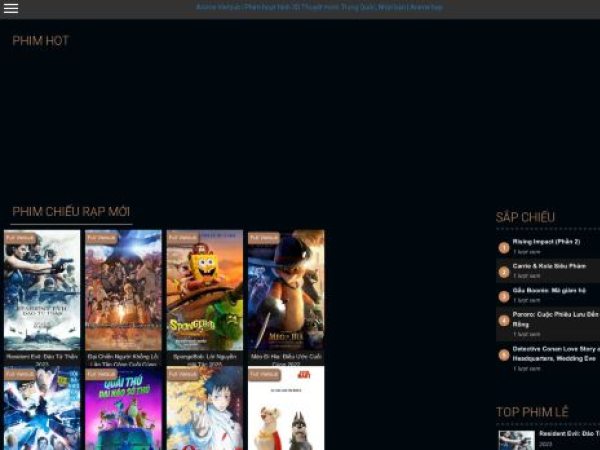The height and width of the screenshot is (450, 600).
Task: Click rank badge 2 in Sắp Chiếu
Action: 504,272
